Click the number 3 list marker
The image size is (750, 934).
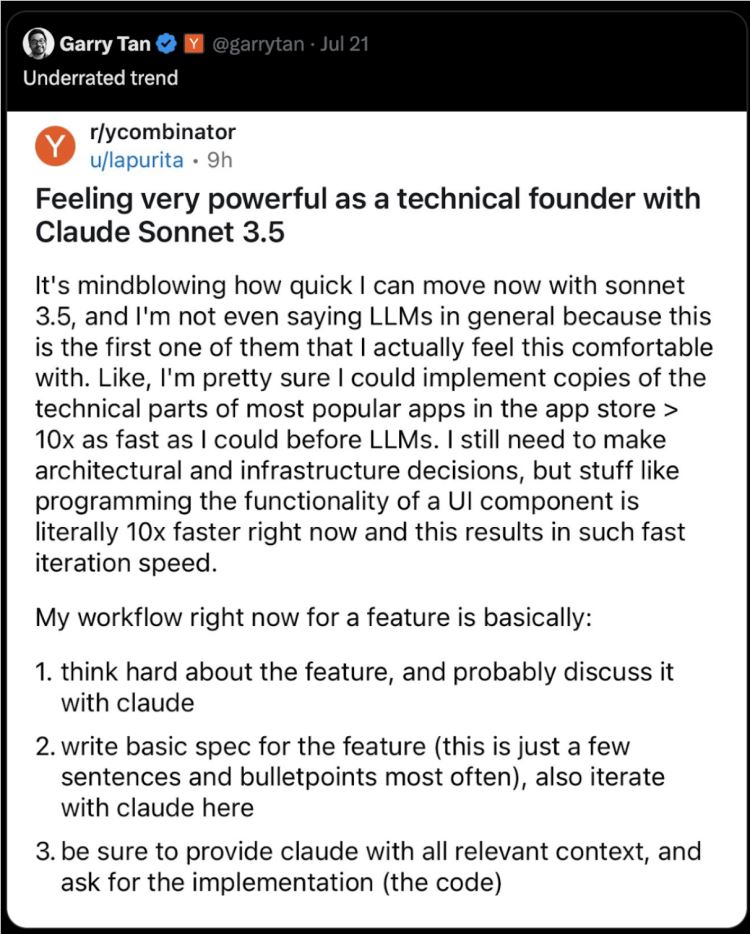(45, 852)
